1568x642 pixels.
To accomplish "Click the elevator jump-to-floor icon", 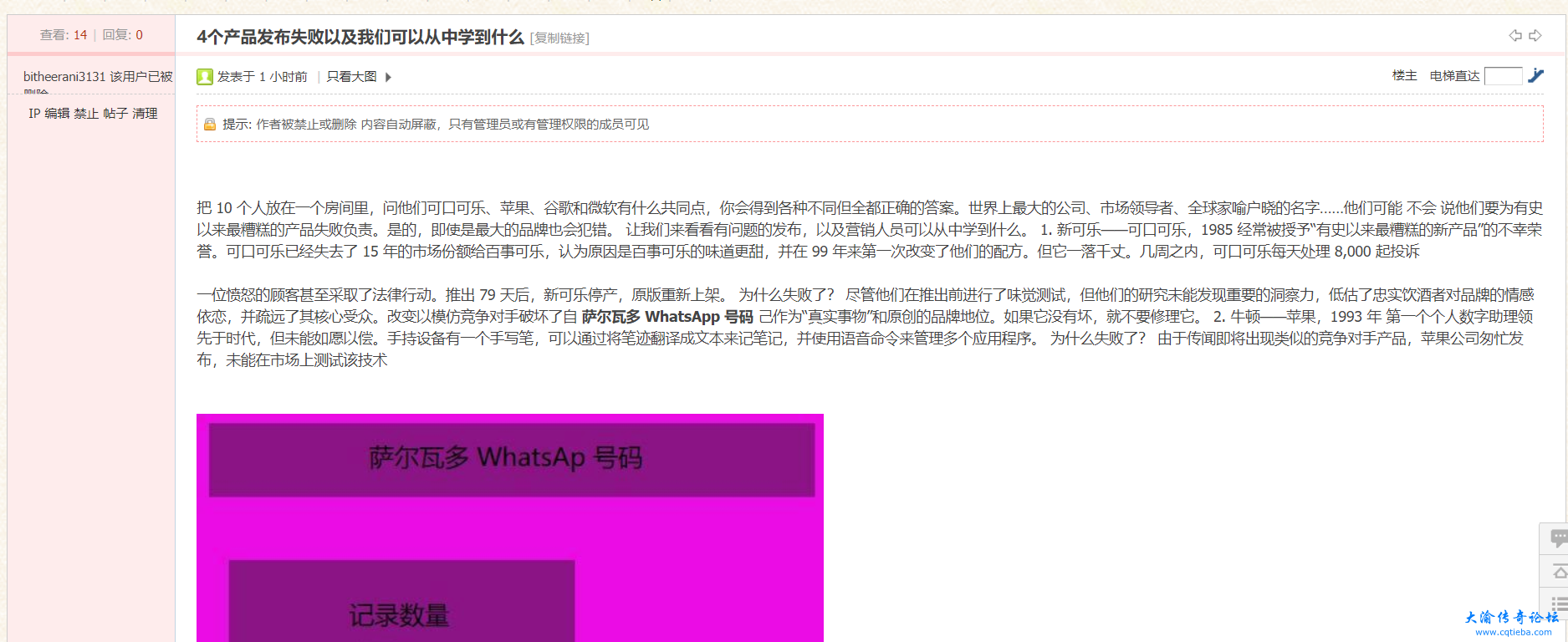I will coord(1536,75).
